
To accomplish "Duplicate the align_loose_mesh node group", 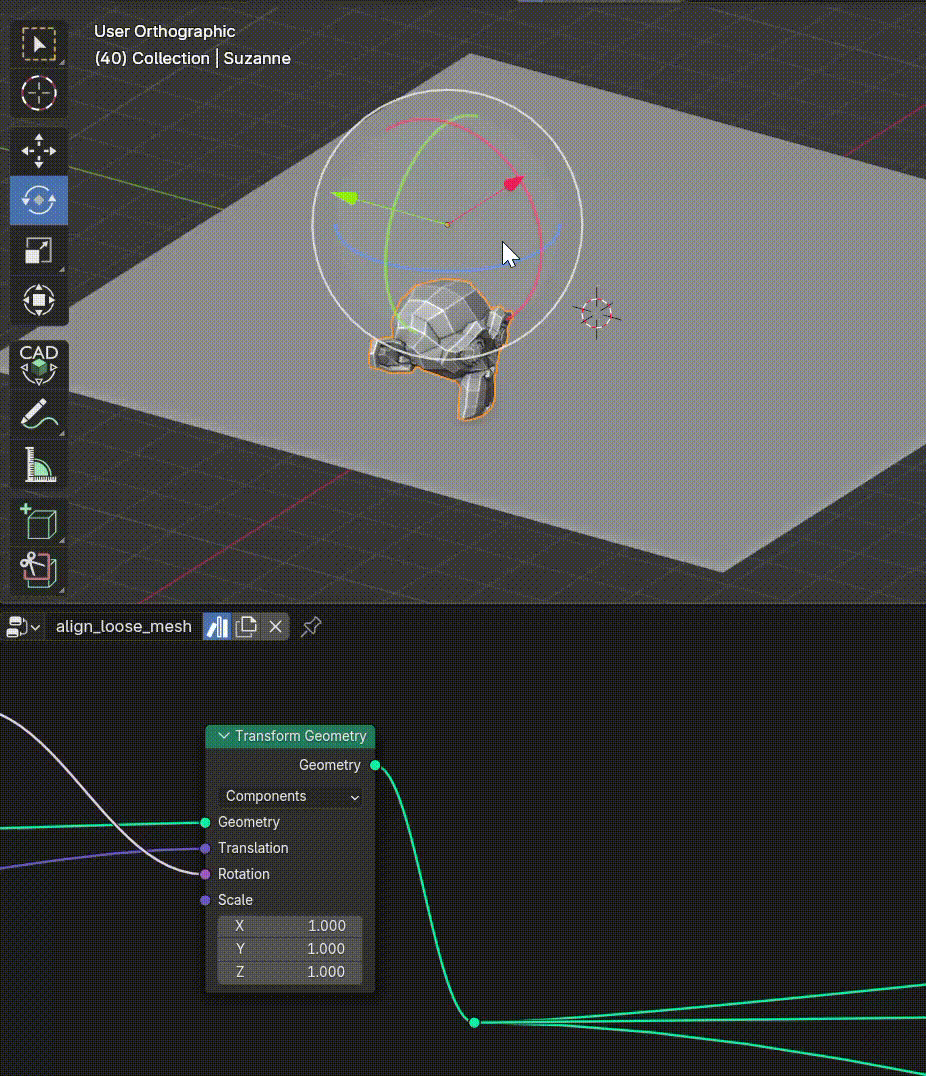I will pyautogui.click(x=246, y=627).
